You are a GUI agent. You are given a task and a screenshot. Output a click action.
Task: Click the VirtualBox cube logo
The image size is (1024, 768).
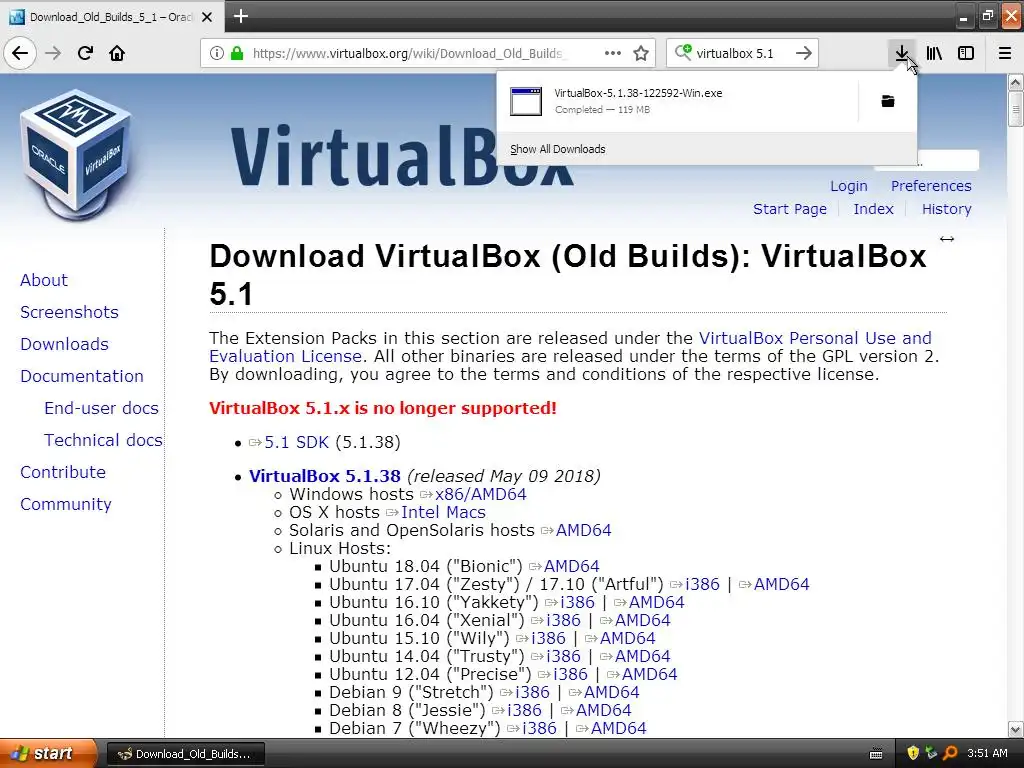click(75, 153)
